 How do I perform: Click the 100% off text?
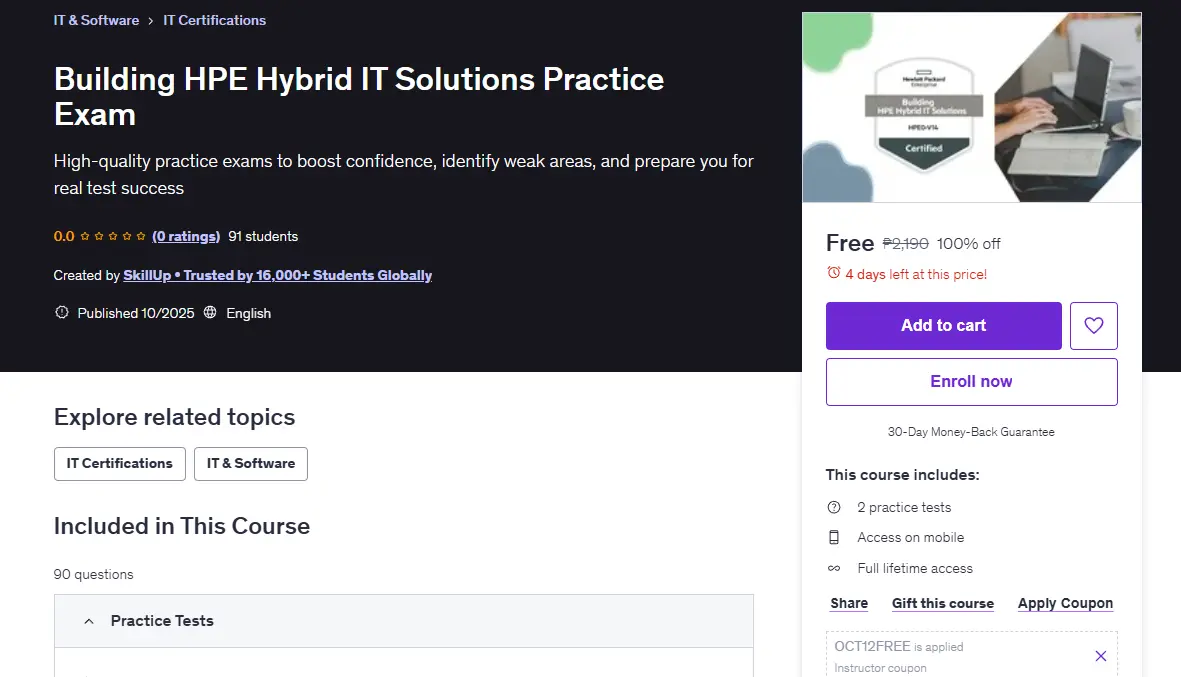(969, 244)
